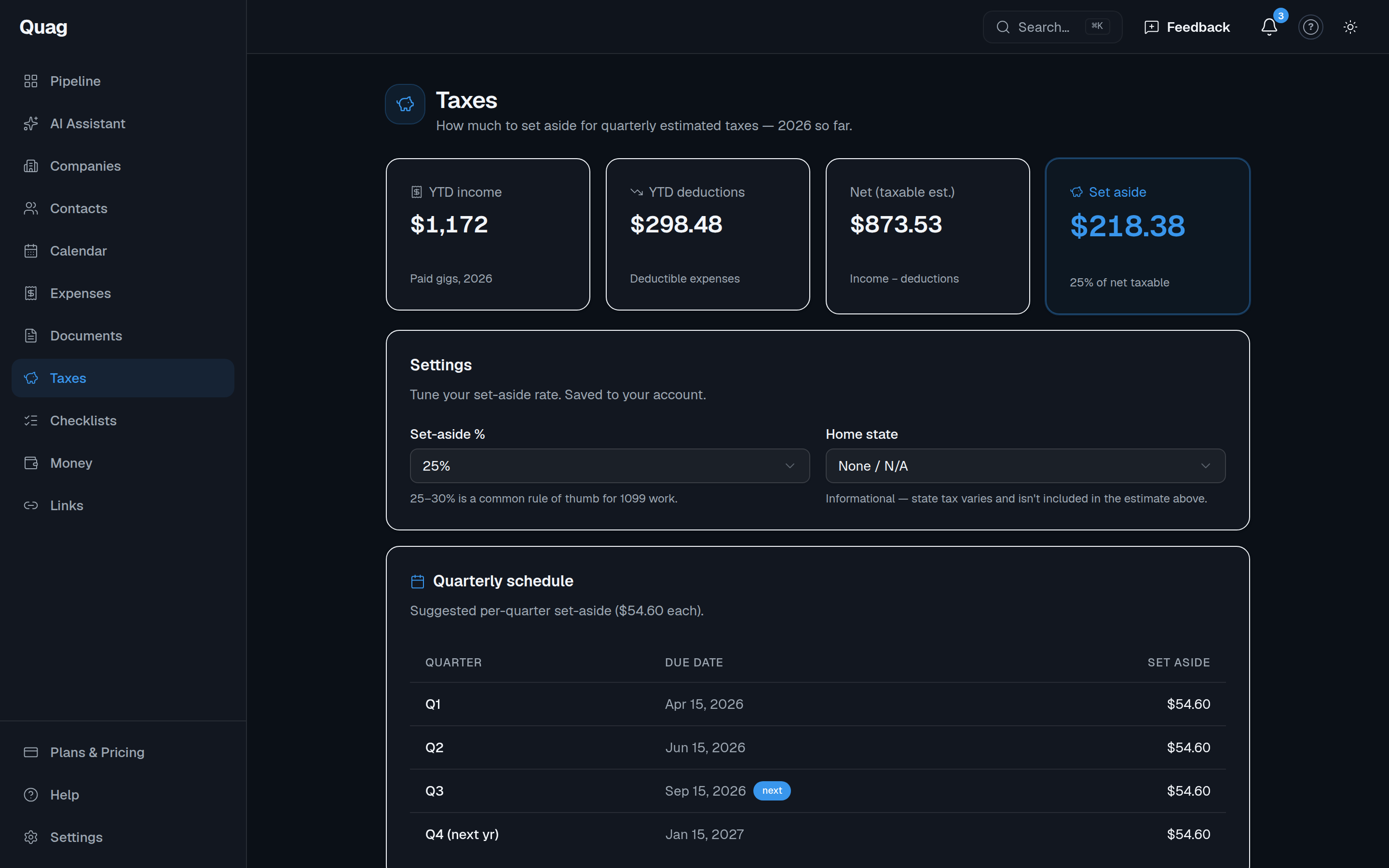Click the Companies building icon
Viewport: 1389px width, 868px height.
(31, 166)
